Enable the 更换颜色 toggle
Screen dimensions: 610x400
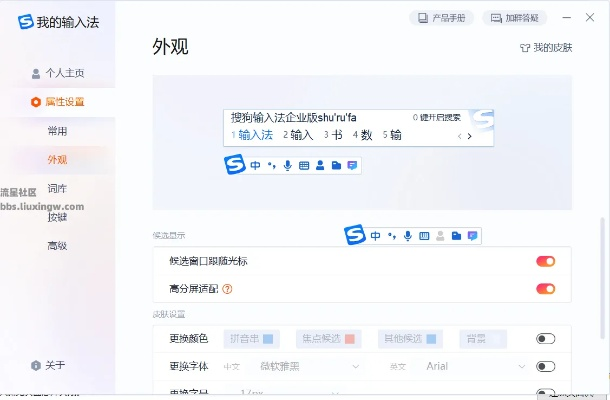[545, 339]
